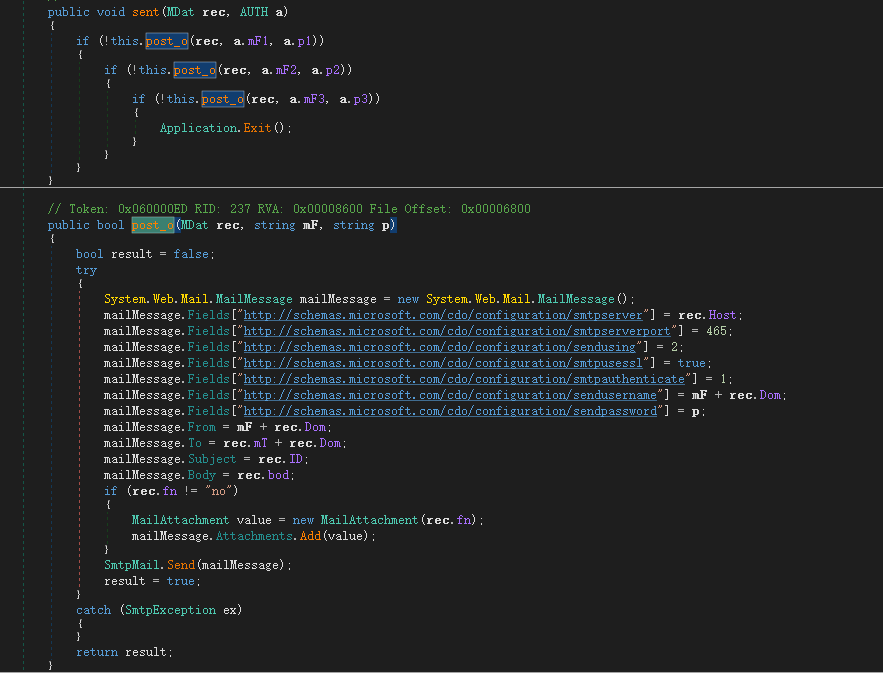Click the 'p3' field in a.p3
This screenshot has height=673, width=883.
(360, 99)
